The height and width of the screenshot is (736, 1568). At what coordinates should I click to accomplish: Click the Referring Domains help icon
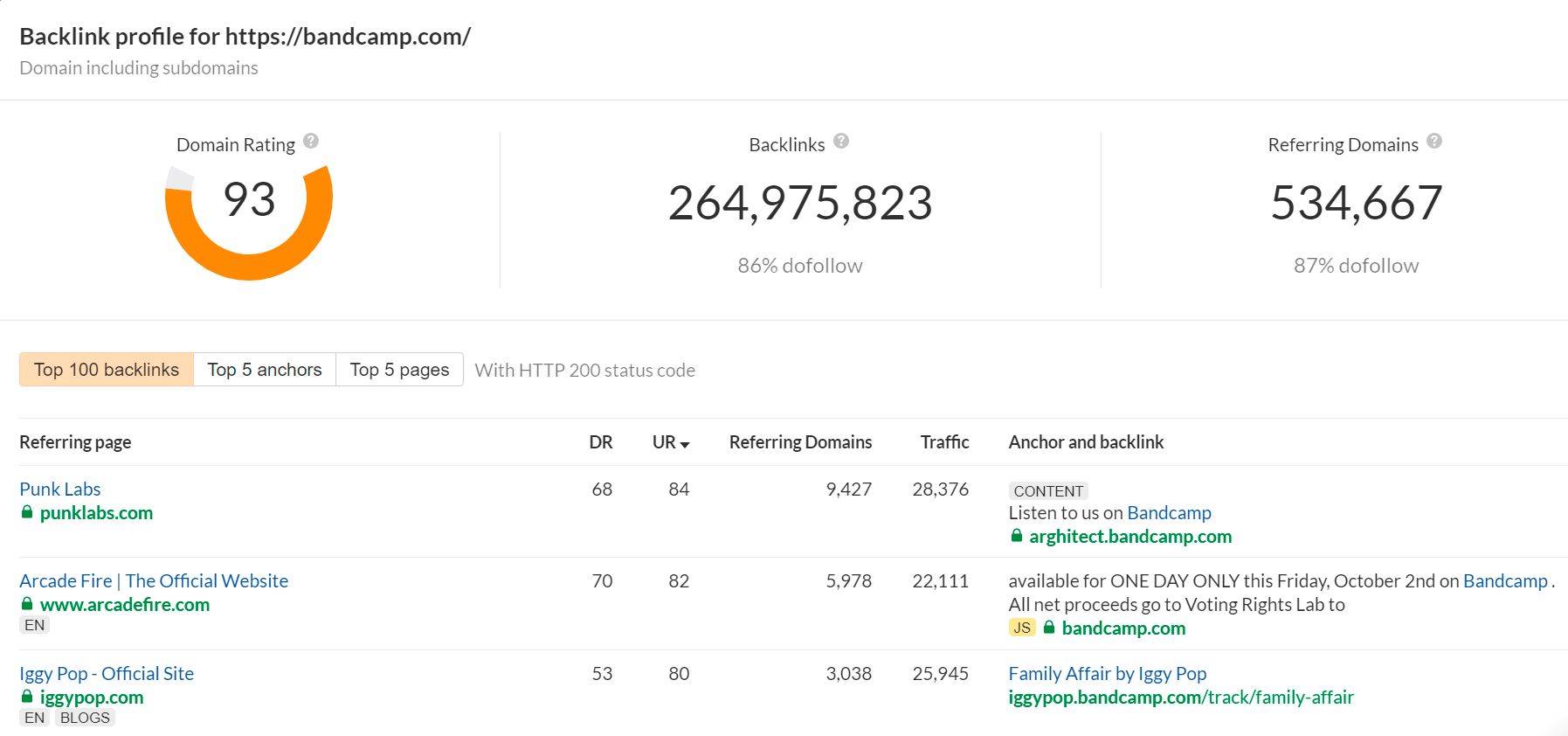click(x=1434, y=141)
